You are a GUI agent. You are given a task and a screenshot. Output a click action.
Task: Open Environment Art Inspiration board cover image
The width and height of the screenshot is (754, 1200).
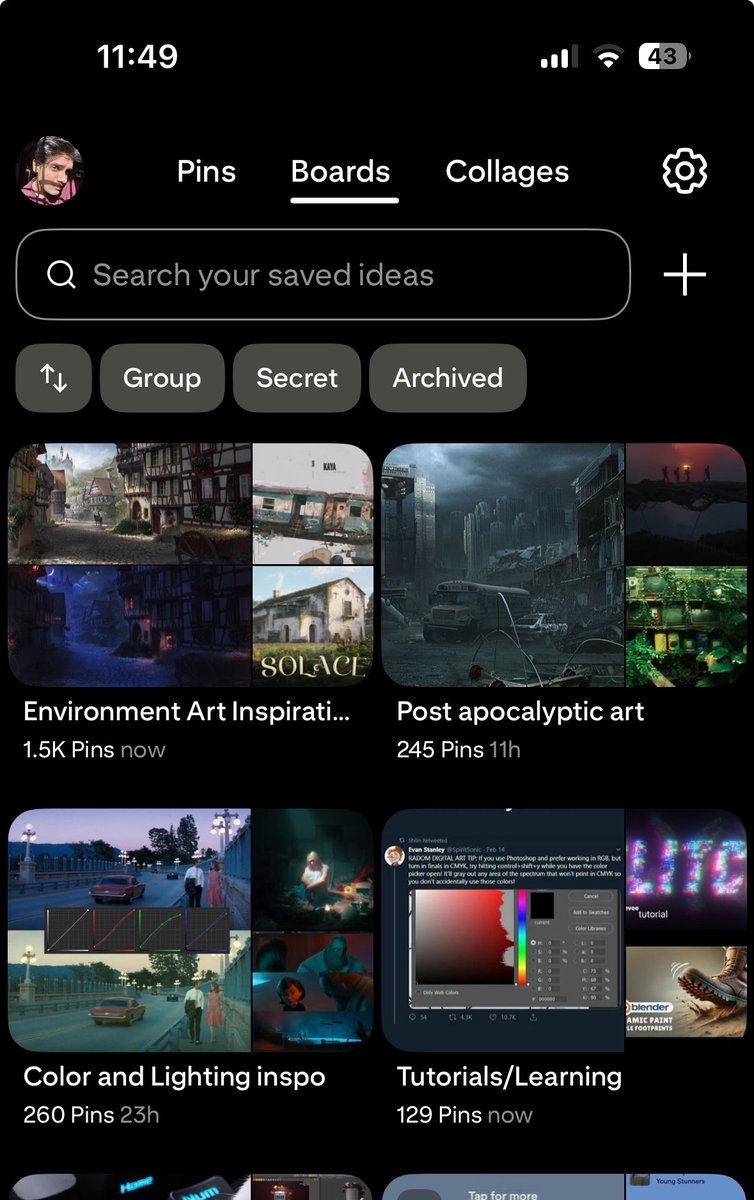(129, 565)
